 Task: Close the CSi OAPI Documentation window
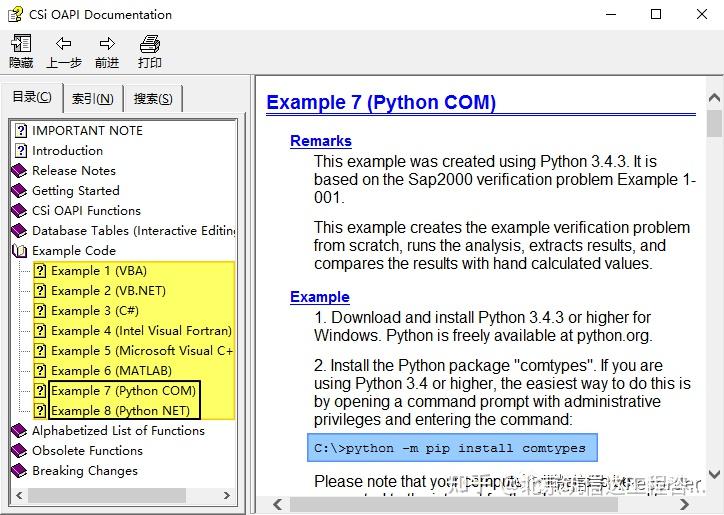(702, 14)
